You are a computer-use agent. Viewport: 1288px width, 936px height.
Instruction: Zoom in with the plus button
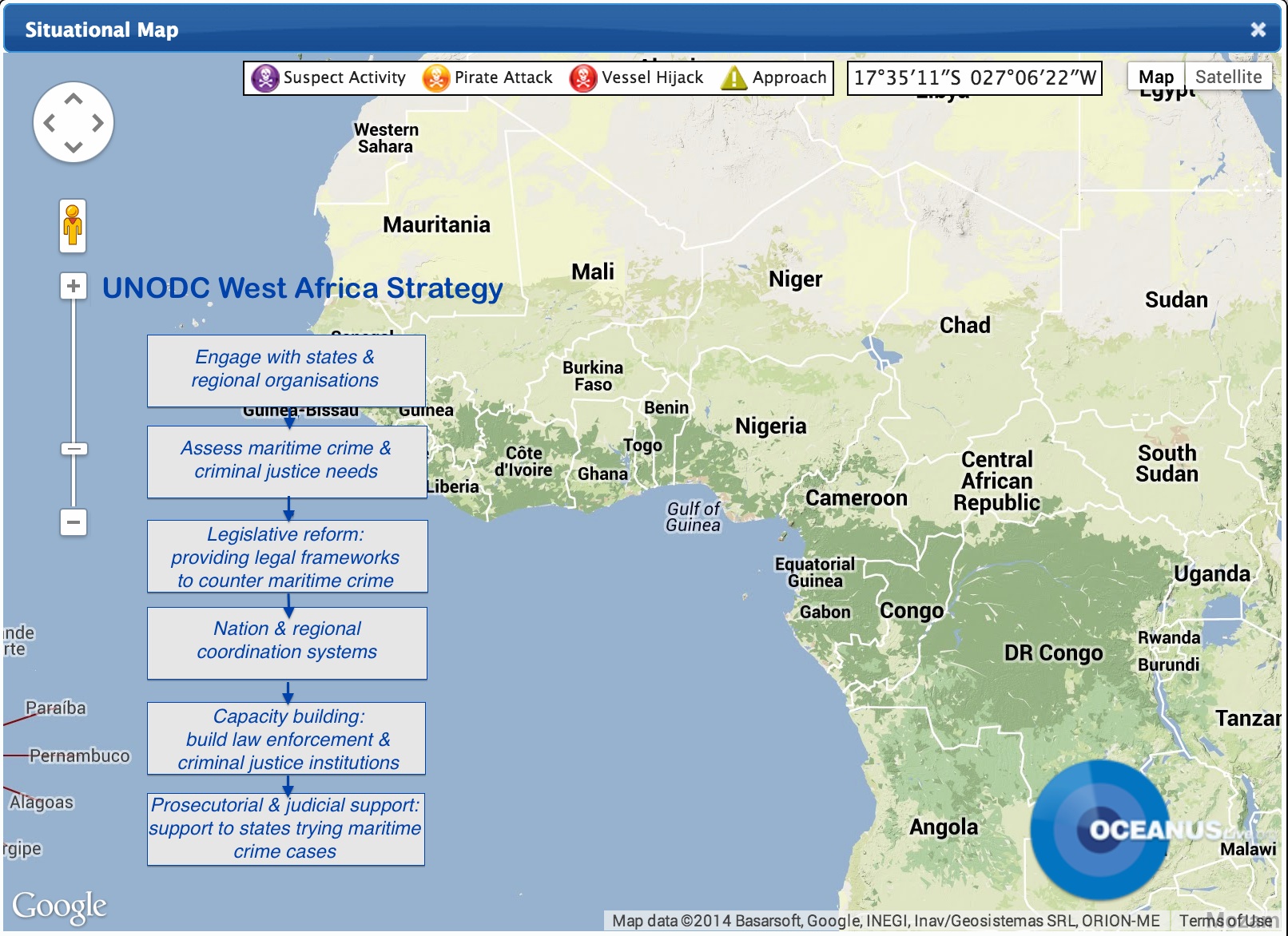[74, 286]
